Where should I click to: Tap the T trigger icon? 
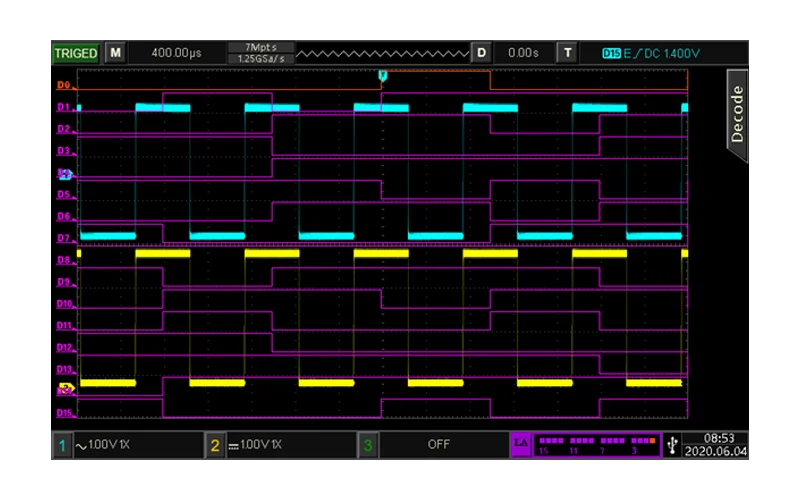click(x=568, y=52)
